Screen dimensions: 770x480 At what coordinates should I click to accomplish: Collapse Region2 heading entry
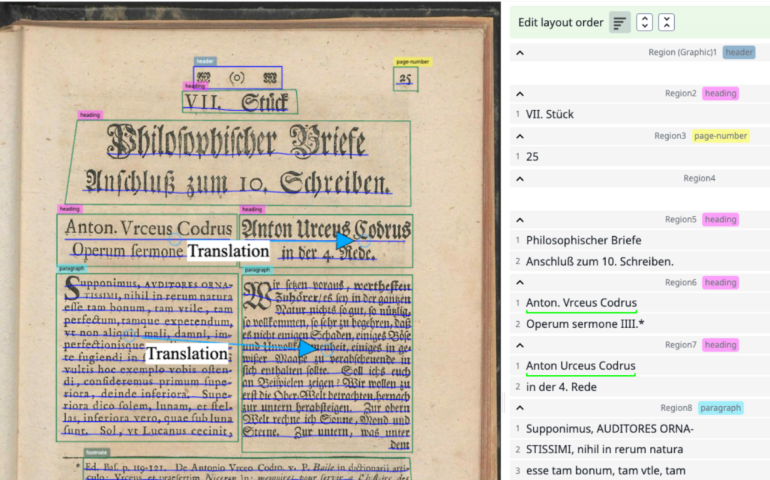click(x=520, y=93)
